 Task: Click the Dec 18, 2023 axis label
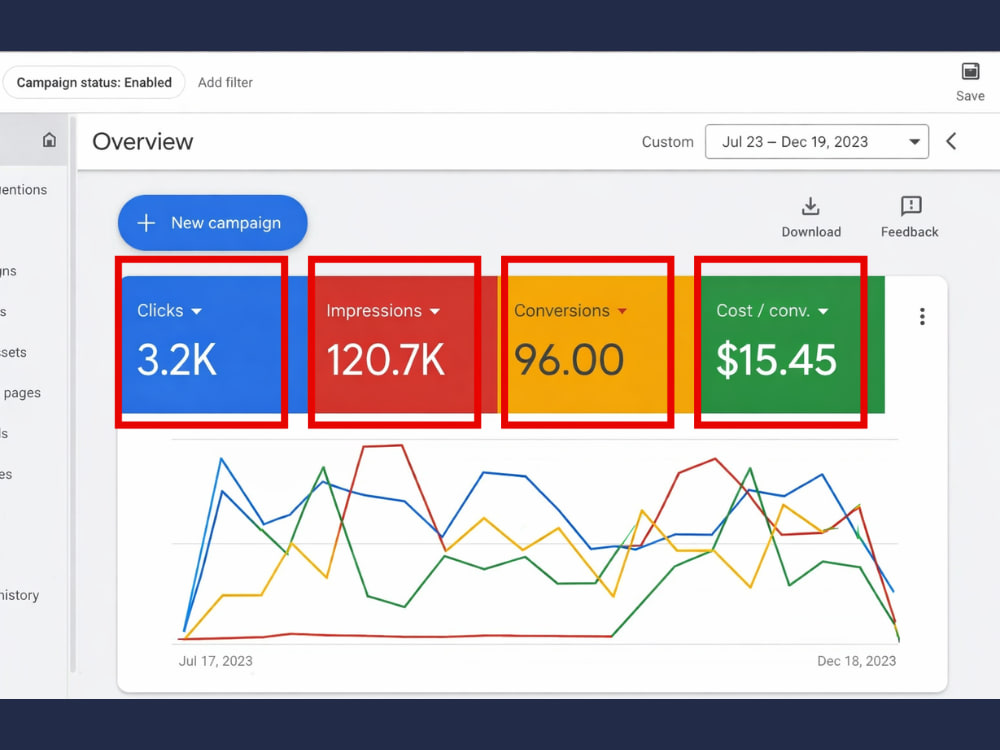pyautogui.click(x=857, y=661)
